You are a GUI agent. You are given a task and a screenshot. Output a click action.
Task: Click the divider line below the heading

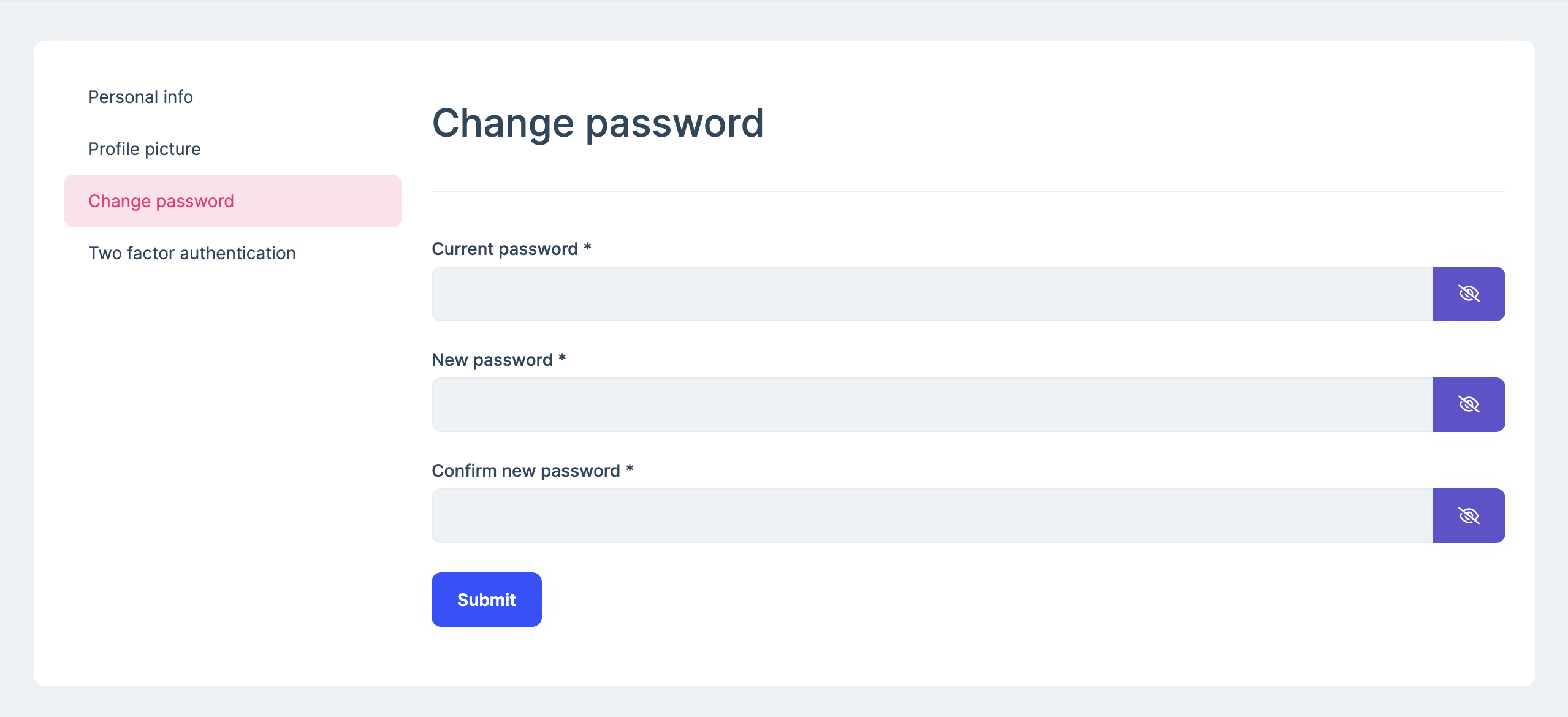pyautogui.click(x=968, y=191)
